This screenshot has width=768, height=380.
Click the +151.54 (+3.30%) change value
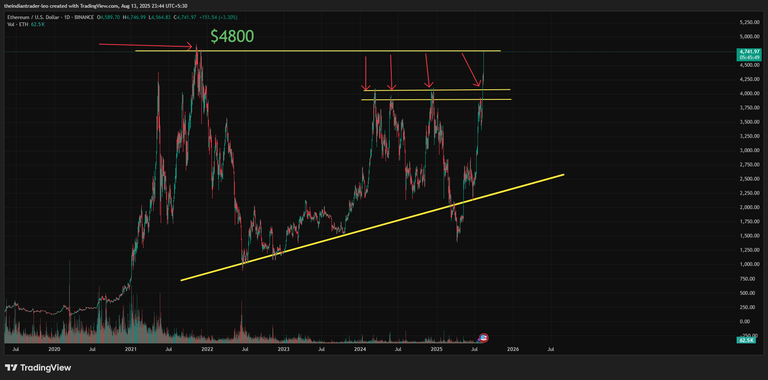point(218,17)
